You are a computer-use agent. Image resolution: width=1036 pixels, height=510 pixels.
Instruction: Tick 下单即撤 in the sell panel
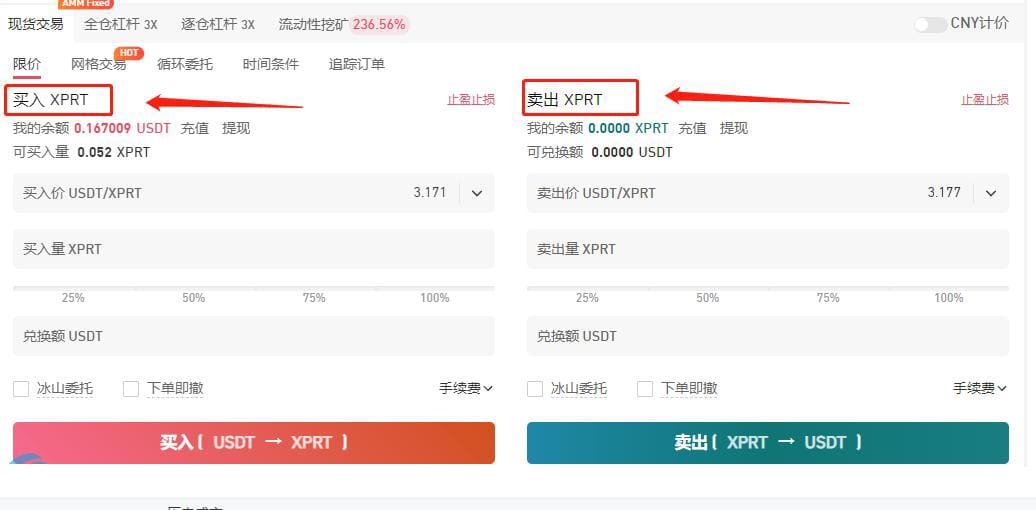[x=645, y=388]
